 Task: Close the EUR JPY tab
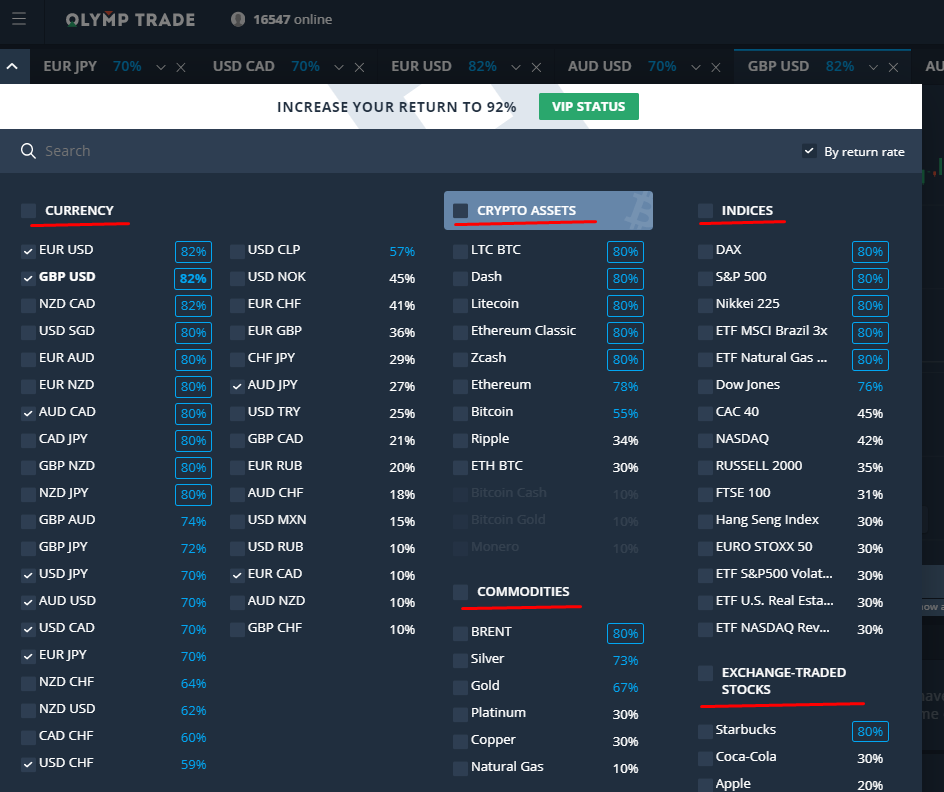181,67
